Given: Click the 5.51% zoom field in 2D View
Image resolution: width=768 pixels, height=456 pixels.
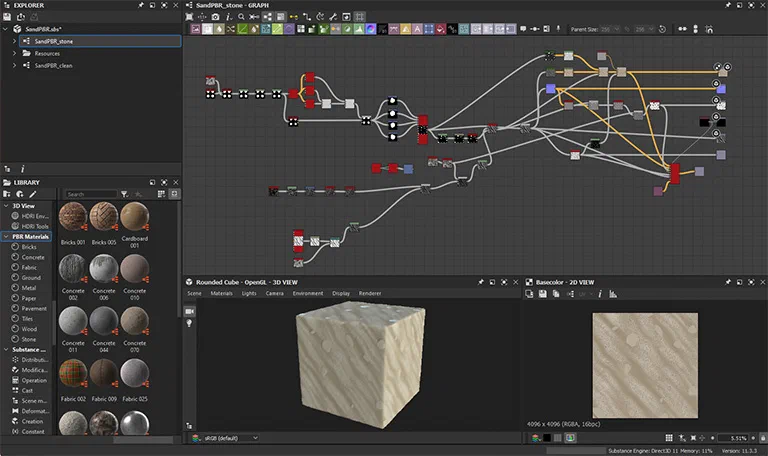Looking at the screenshot, I should pyautogui.click(x=732, y=438).
